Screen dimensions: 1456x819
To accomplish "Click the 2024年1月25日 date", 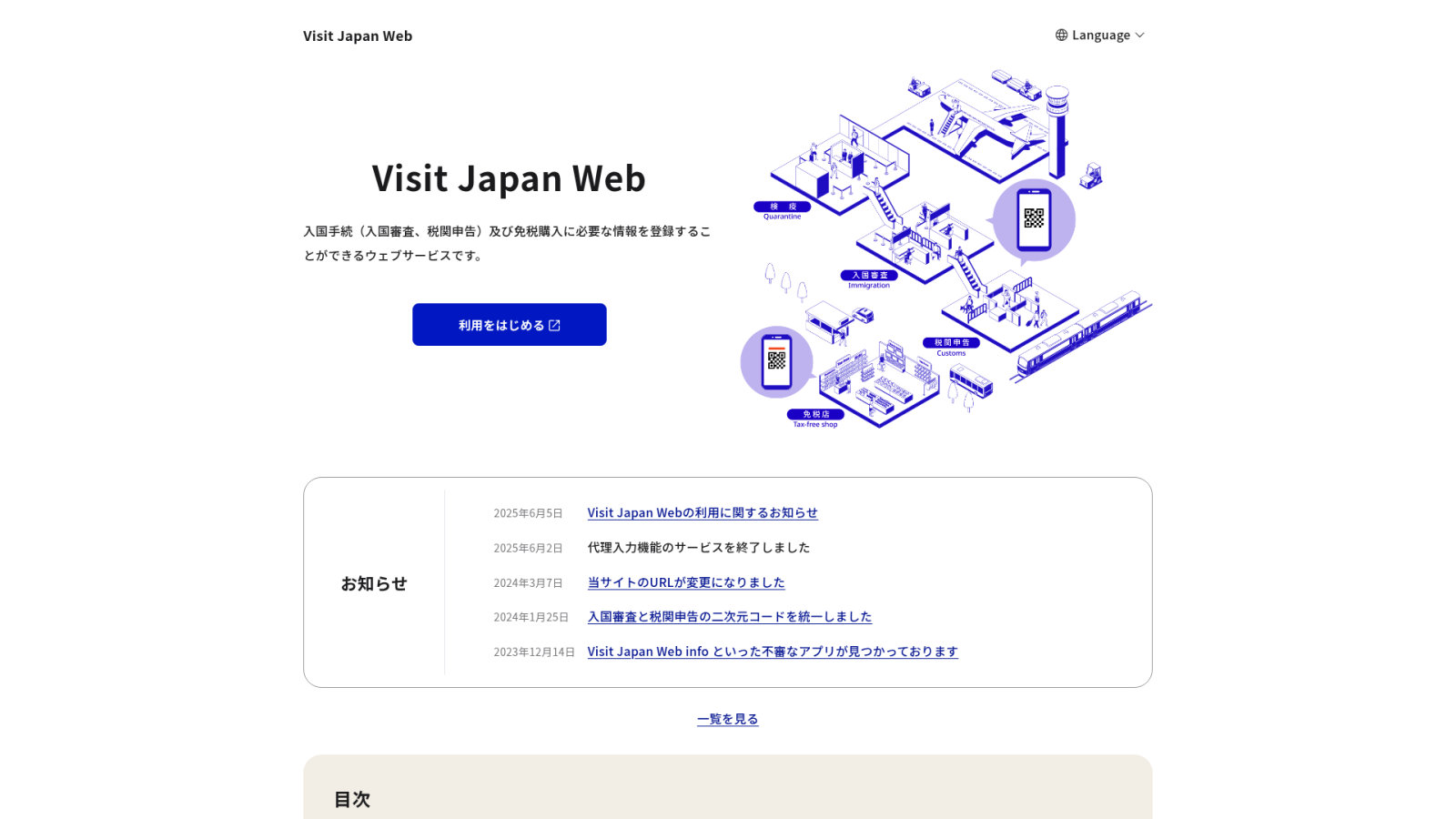I will click(x=531, y=617).
